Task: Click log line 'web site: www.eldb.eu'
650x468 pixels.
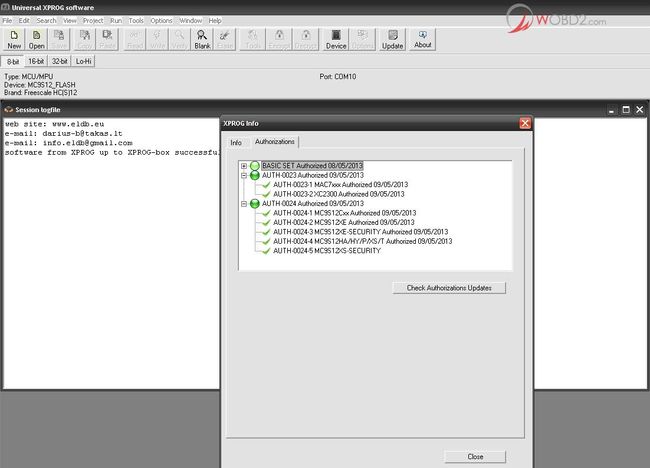Action: [55, 124]
